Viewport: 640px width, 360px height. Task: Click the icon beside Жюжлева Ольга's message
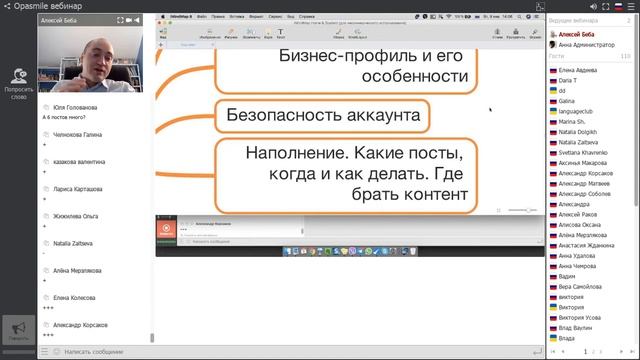coord(46,216)
